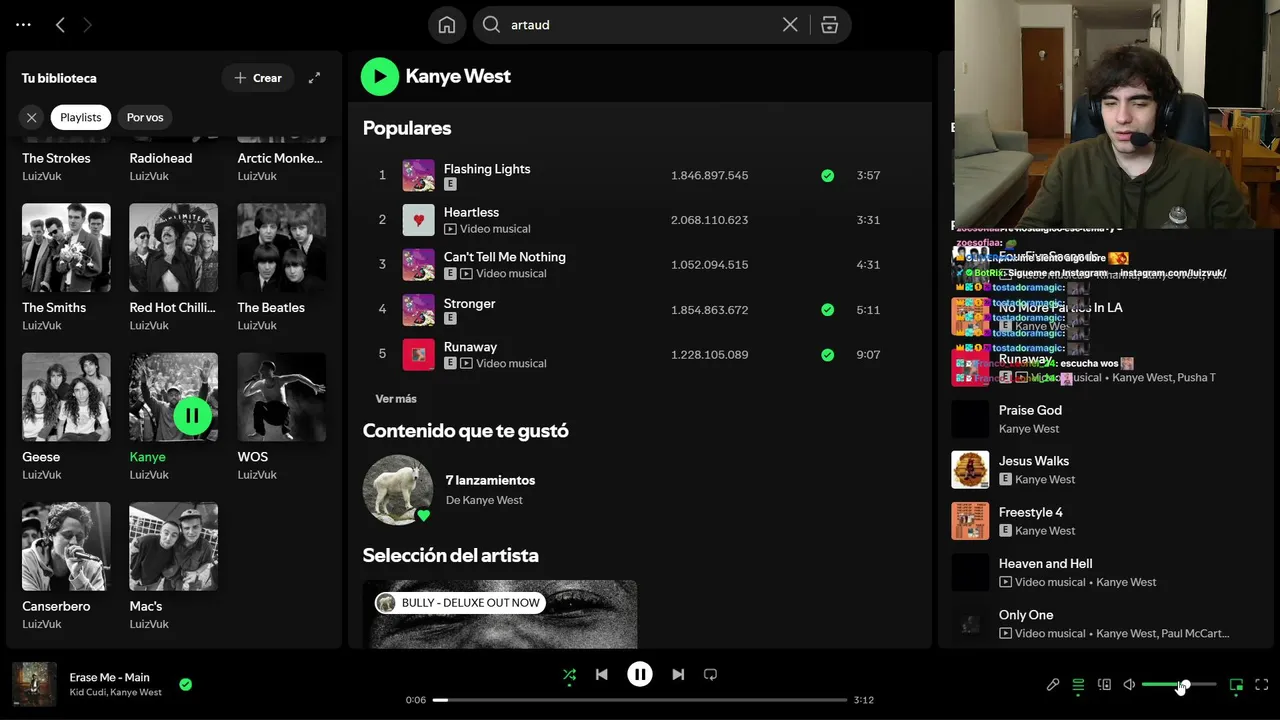Select the song Stronger
This screenshot has width=1280, height=720.
pyautogui.click(x=469, y=303)
